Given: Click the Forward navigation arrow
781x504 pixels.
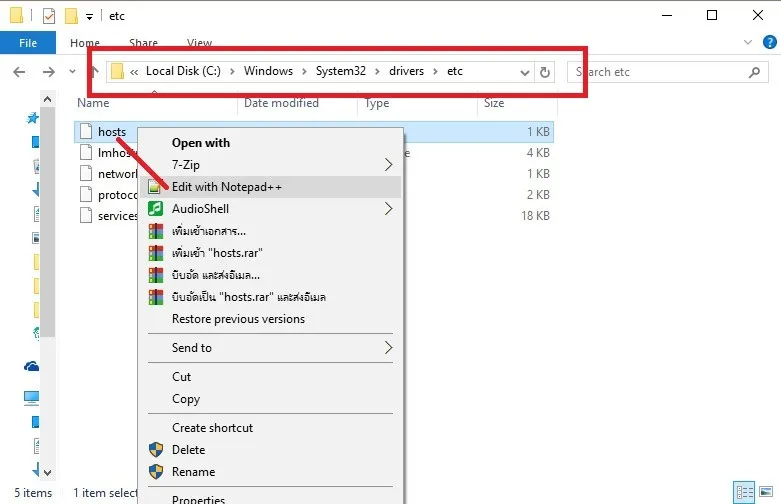Looking at the screenshot, I should click(49, 72).
